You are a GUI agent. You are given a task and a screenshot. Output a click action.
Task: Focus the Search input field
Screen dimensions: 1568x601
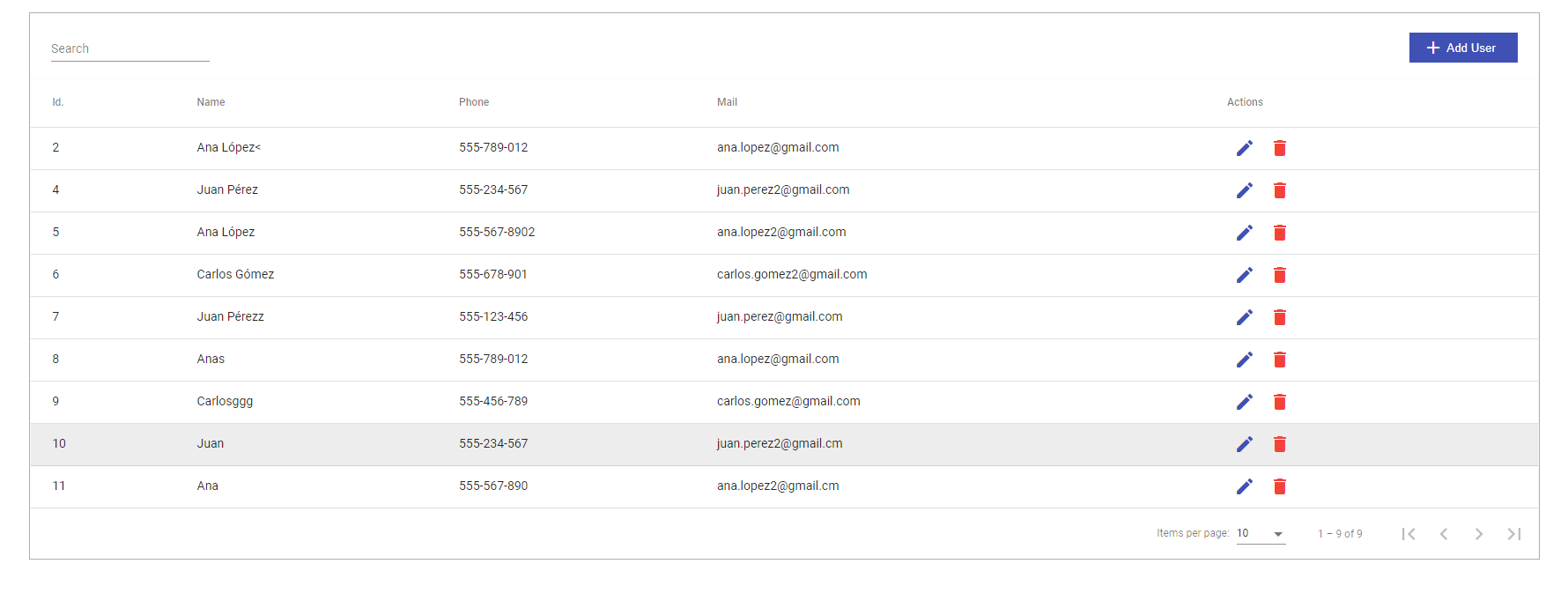click(x=130, y=48)
